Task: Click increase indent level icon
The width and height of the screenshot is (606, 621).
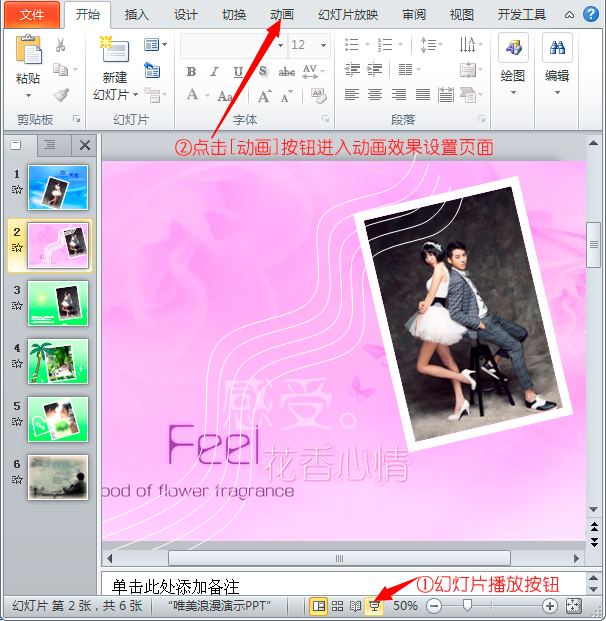Action: [x=374, y=69]
